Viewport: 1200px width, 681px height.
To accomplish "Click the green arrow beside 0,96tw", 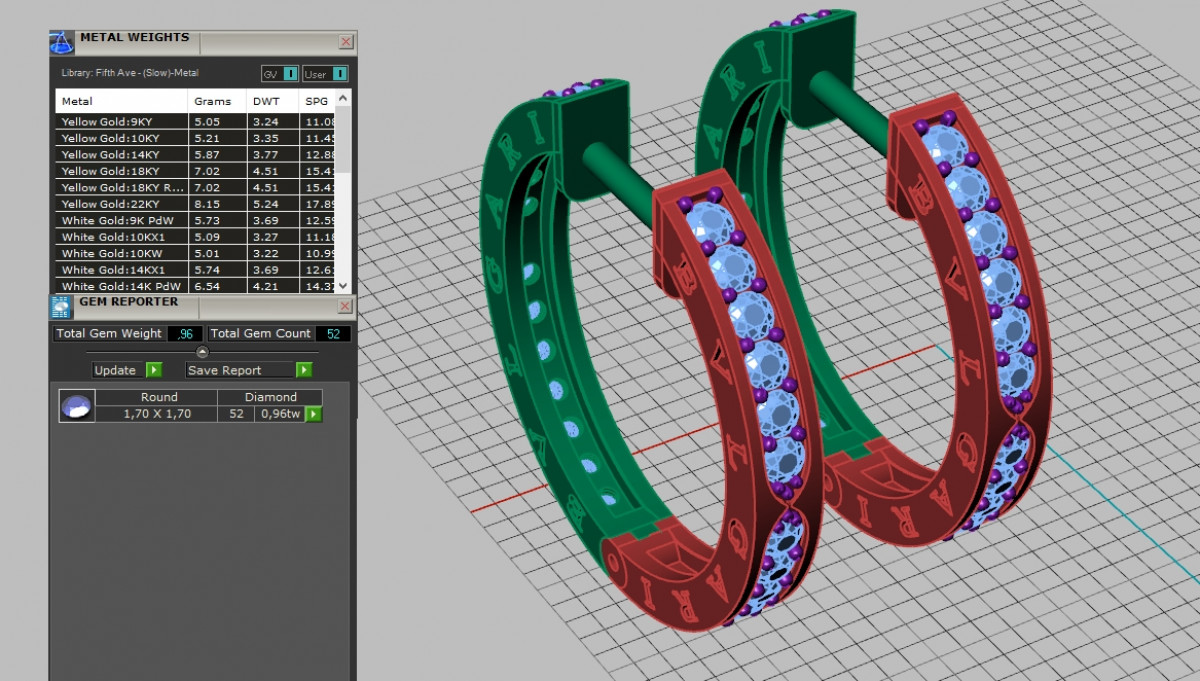I will pyautogui.click(x=314, y=414).
